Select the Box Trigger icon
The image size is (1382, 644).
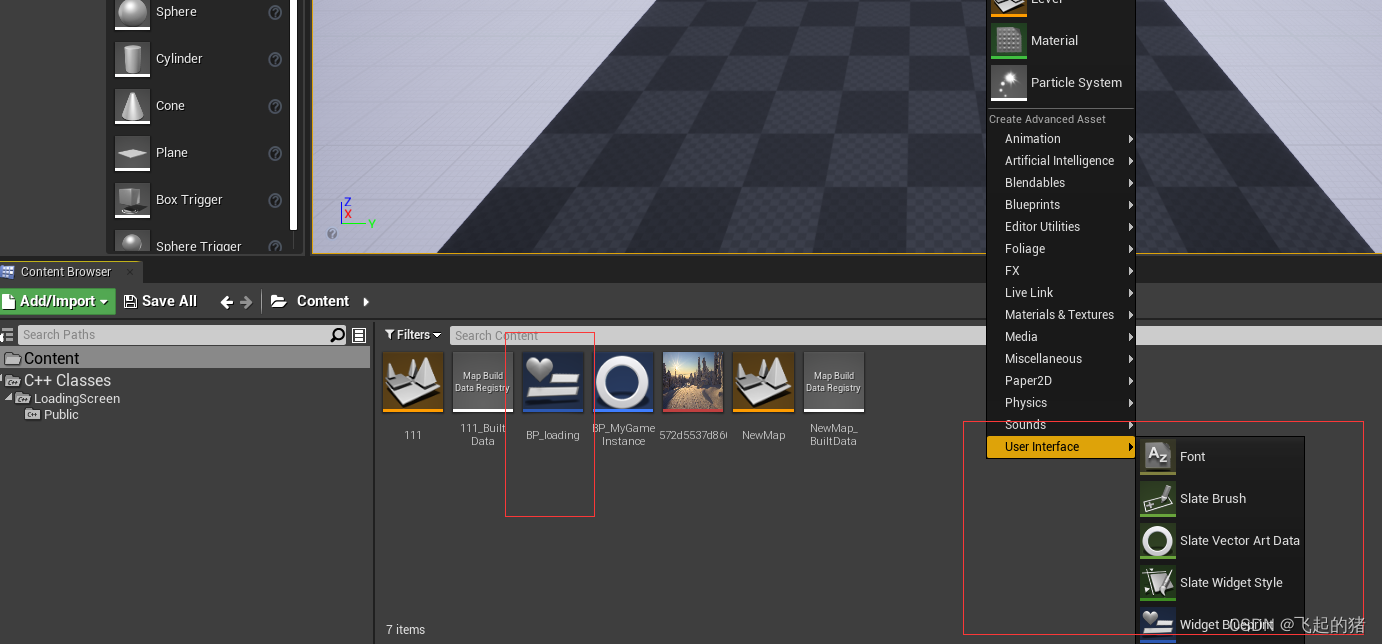tap(132, 200)
